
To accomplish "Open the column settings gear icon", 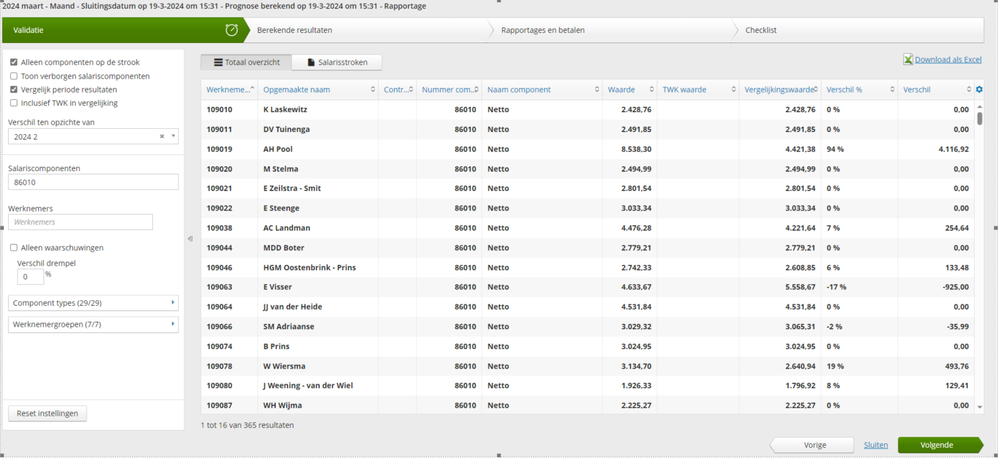I will (979, 90).
